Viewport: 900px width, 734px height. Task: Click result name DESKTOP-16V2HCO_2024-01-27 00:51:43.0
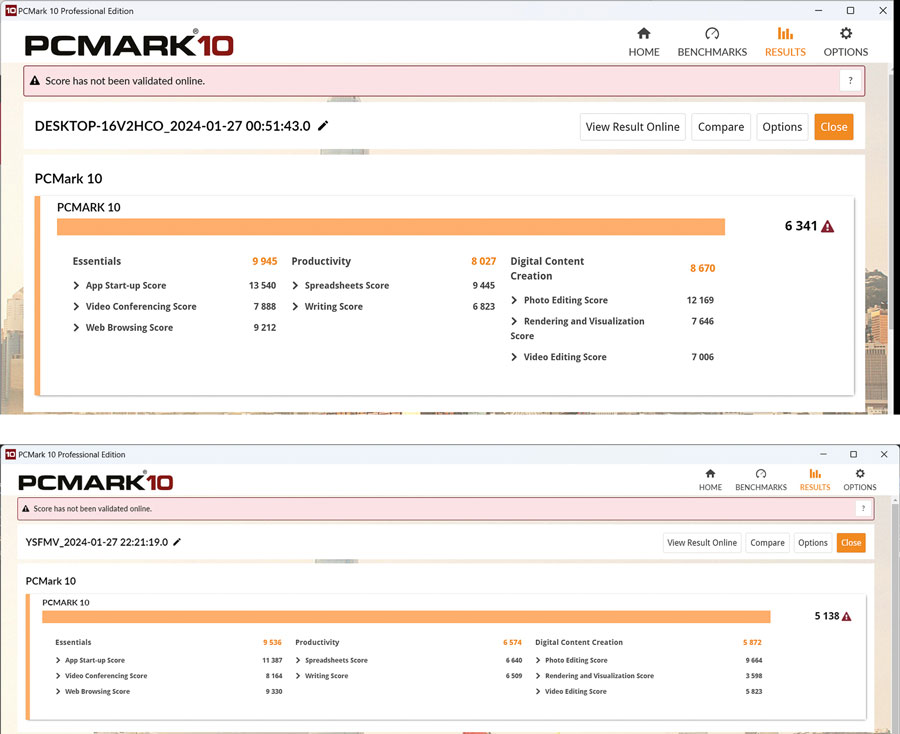point(172,126)
